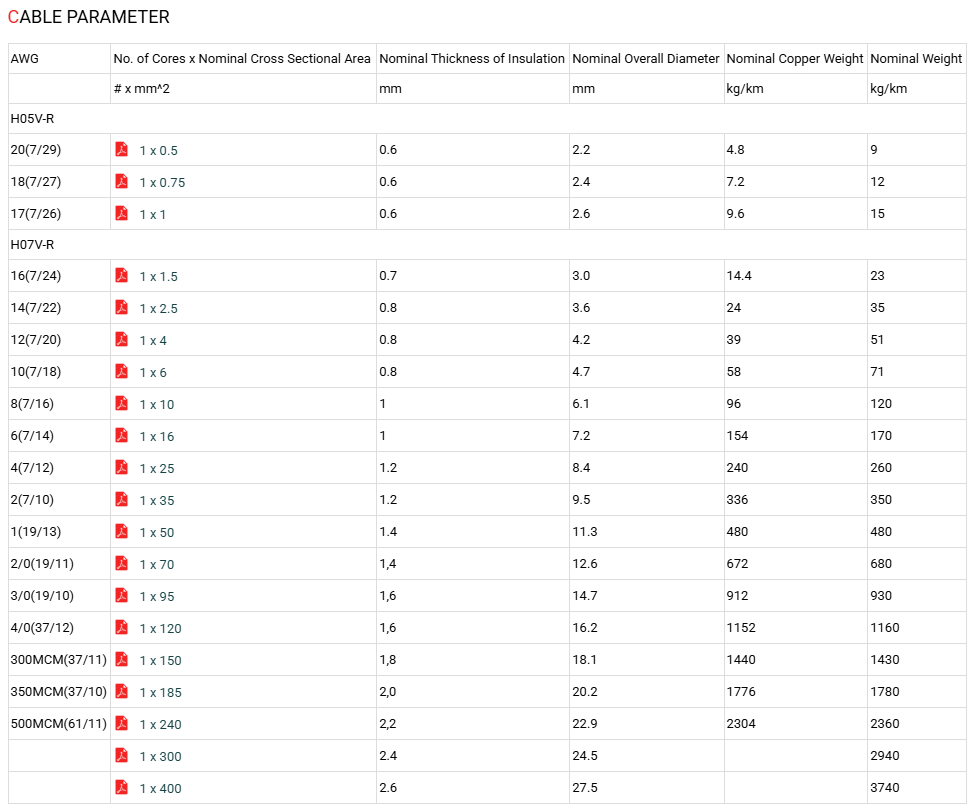Click PDF icon for 1 x 95
Image resolution: width=970 pixels, height=808 pixels.
[x=122, y=595]
